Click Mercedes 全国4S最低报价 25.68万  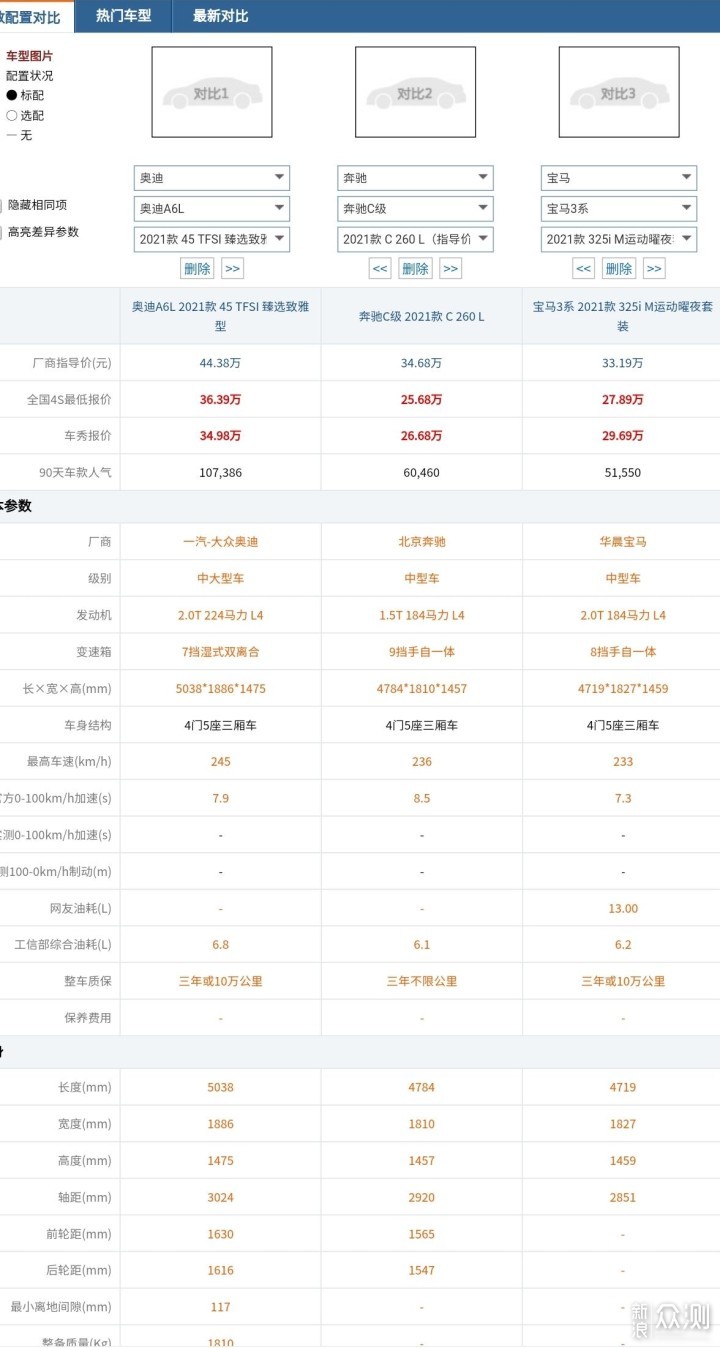(x=421, y=399)
